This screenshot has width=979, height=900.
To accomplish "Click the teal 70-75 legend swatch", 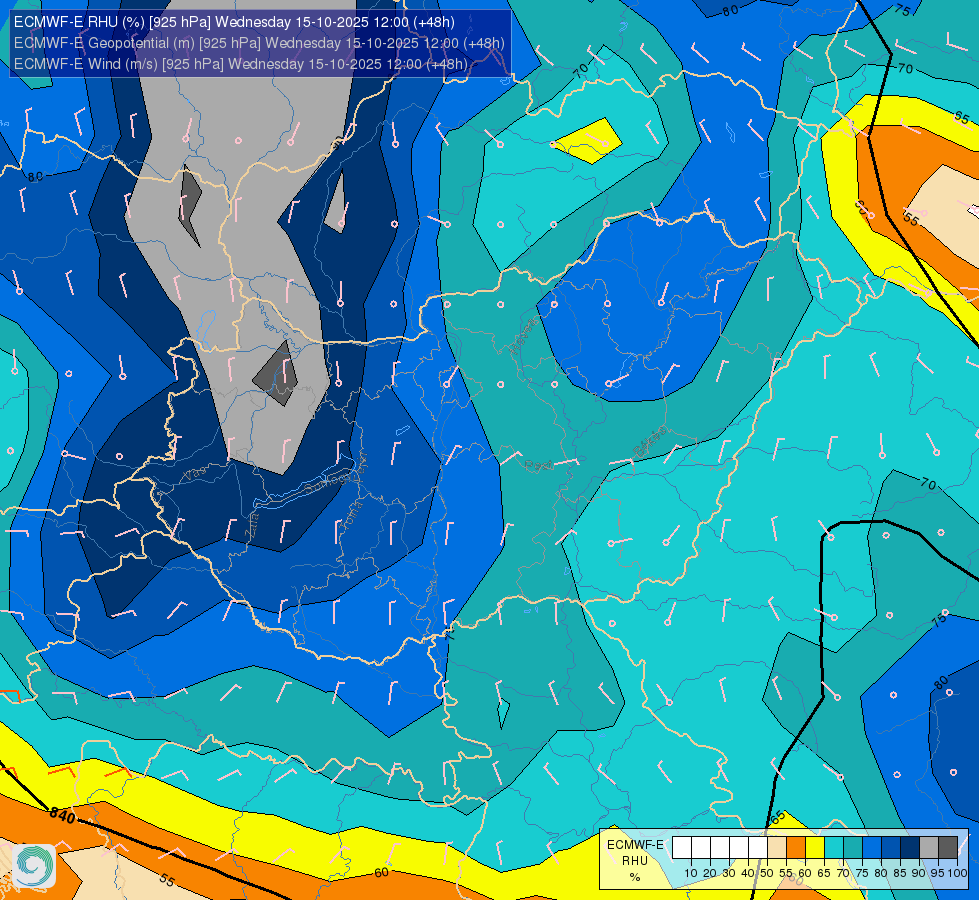I will (853, 847).
